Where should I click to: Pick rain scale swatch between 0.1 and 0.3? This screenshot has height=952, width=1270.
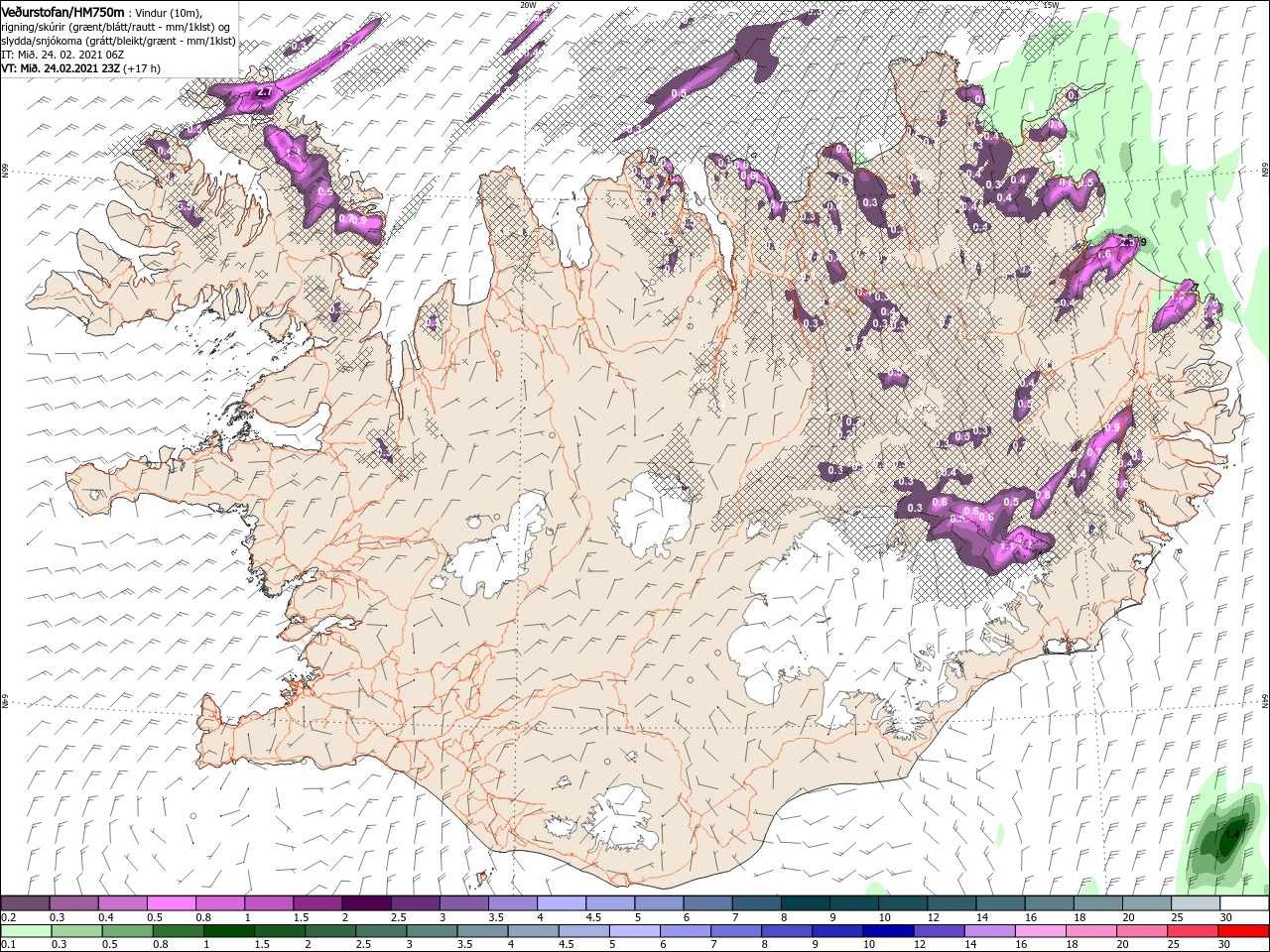(x=27, y=931)
